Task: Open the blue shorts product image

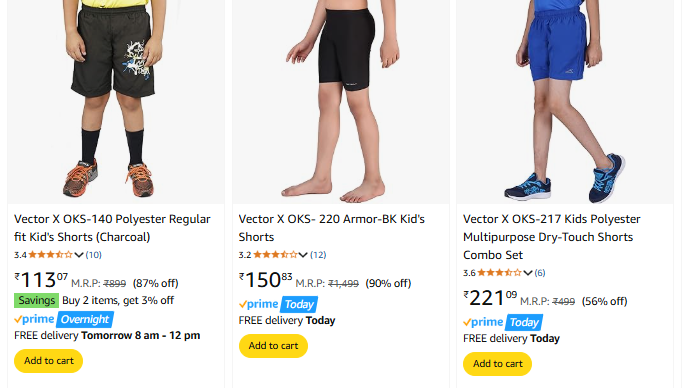Action: click(565, 102)
